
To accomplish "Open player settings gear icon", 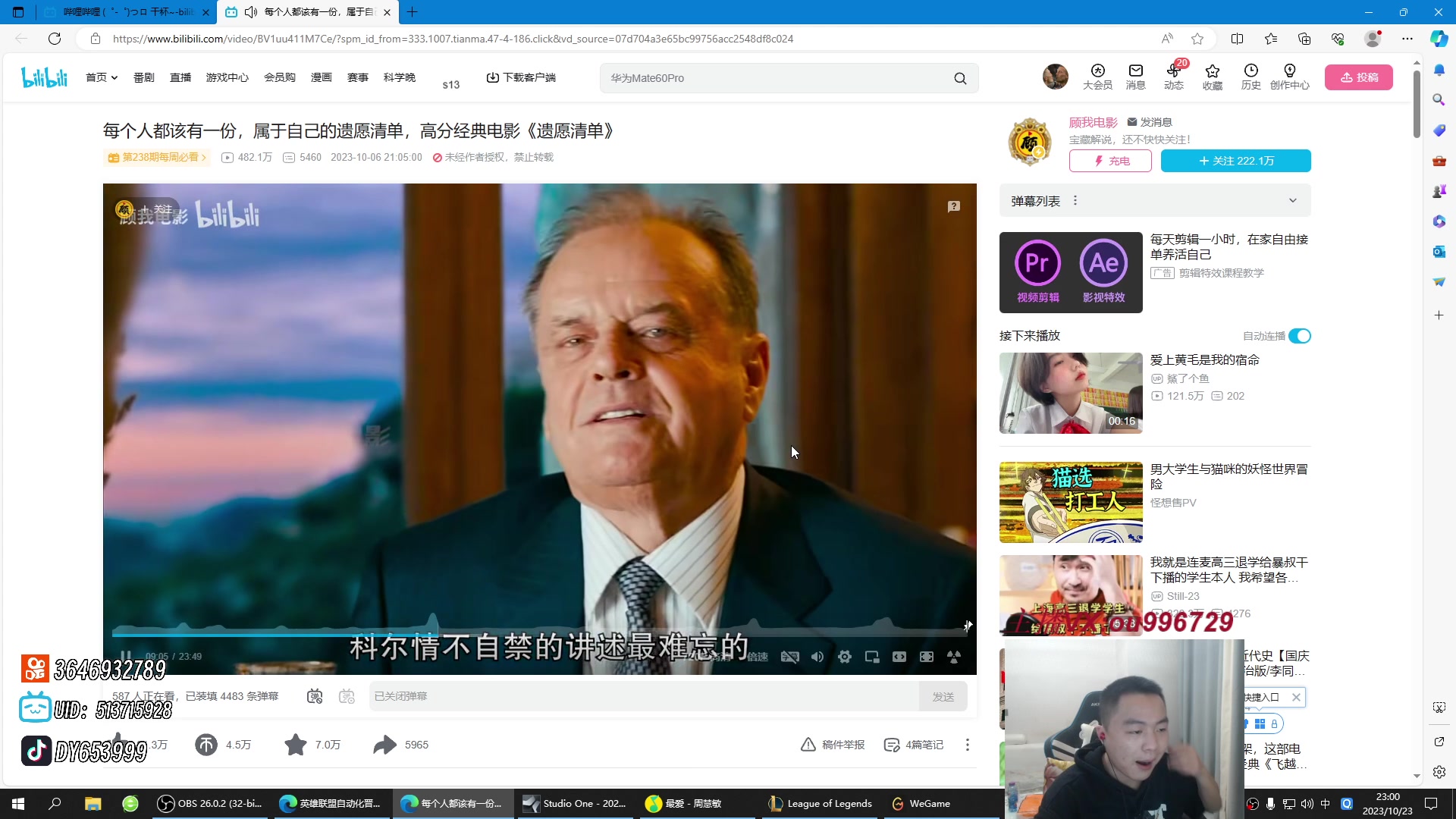I will click(845, 657).
